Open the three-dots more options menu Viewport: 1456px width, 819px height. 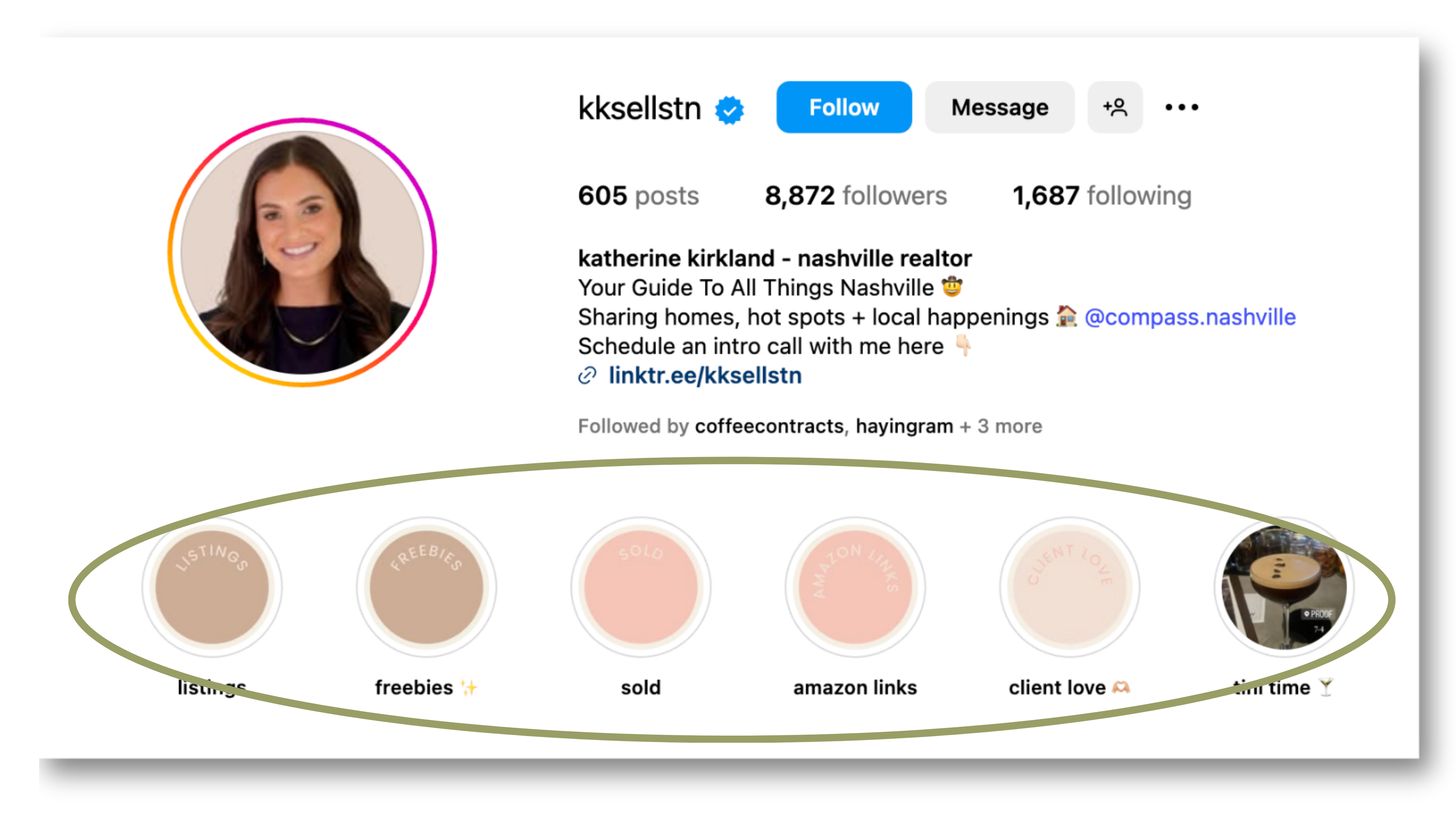point(1181,107)
